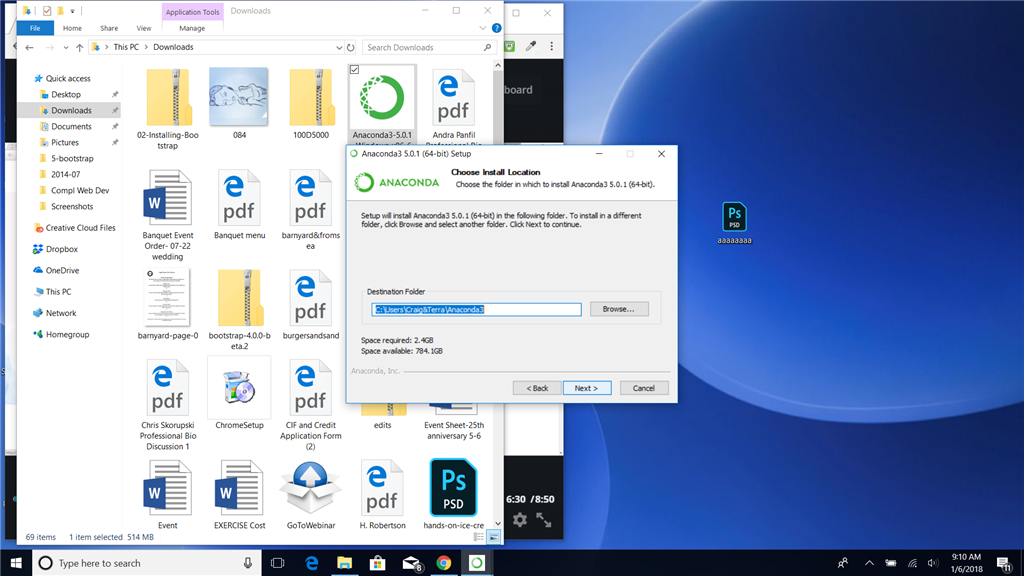Toggle fullscreen in video player

[544, 520]
